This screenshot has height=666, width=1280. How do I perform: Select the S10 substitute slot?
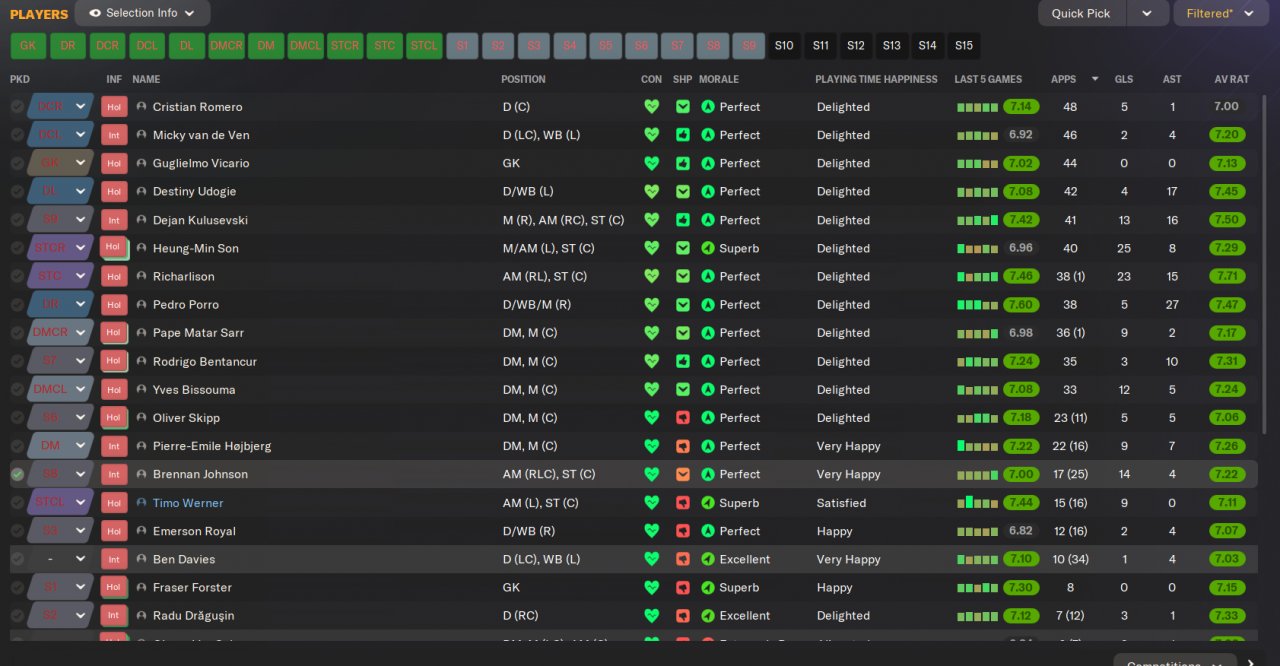784,46
